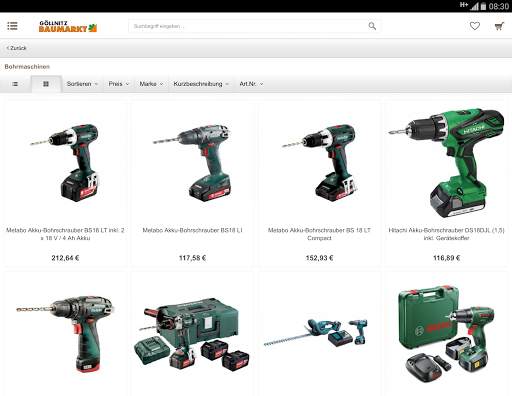Expand the Preis filter dropdown
Viewport: 512px width, 396px height.
coord(119,84)
